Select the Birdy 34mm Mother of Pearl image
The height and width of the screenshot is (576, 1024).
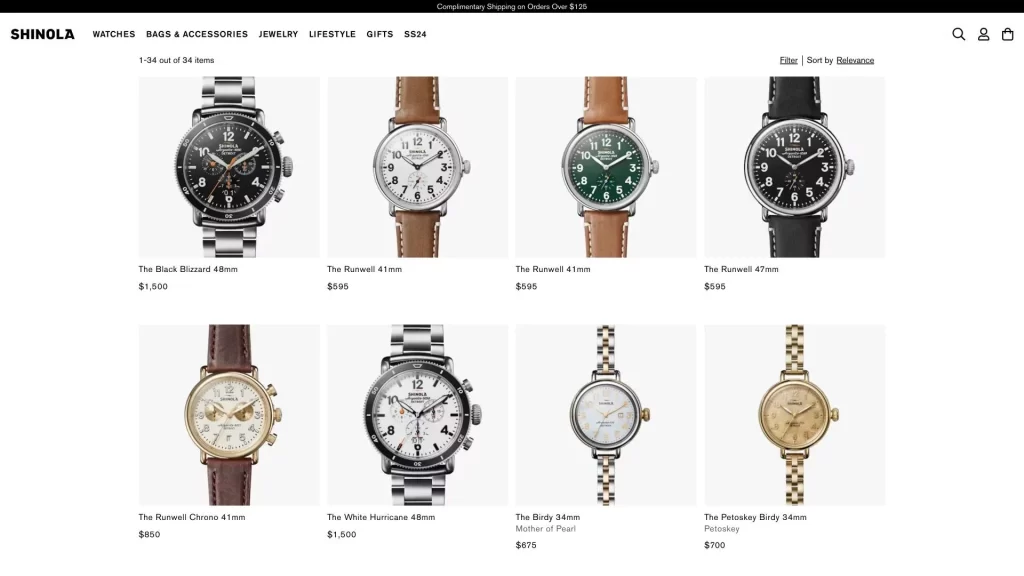coord(606,415)
